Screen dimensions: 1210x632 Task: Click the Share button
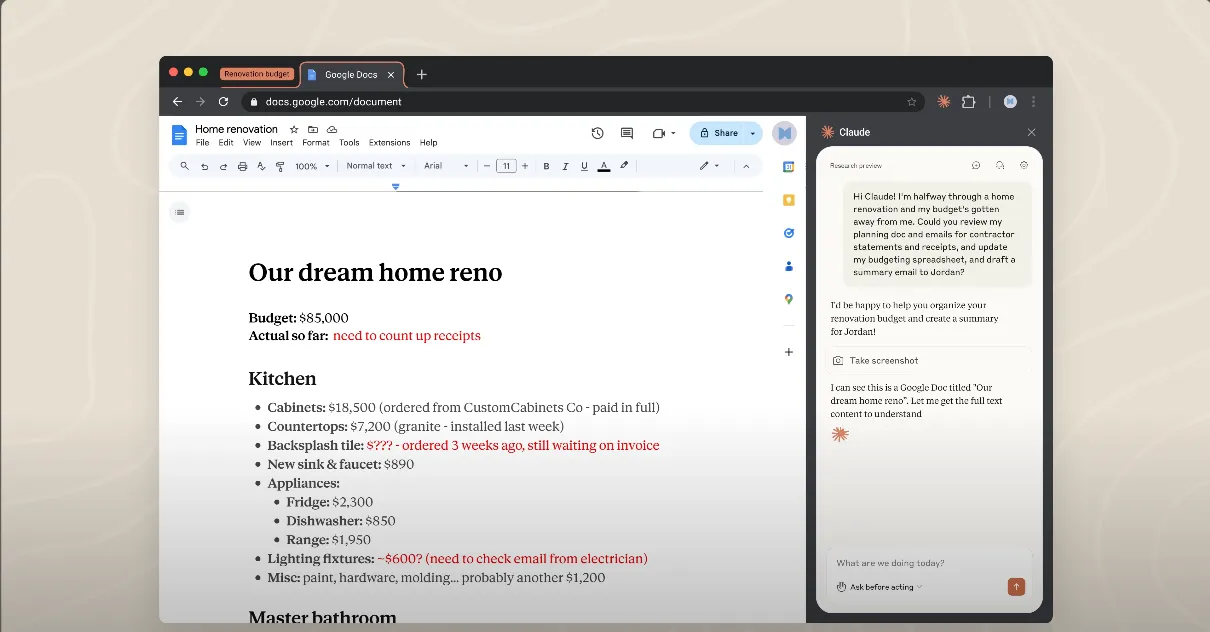coord(719,133)
